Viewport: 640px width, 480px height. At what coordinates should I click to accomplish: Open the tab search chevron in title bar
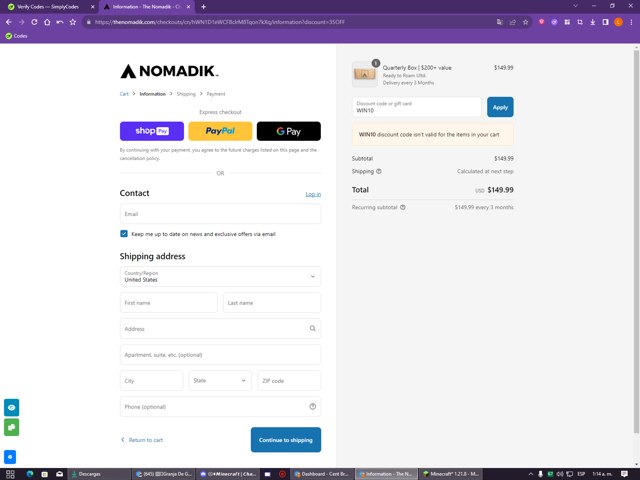pyautogui.click(x=576, y=6)
